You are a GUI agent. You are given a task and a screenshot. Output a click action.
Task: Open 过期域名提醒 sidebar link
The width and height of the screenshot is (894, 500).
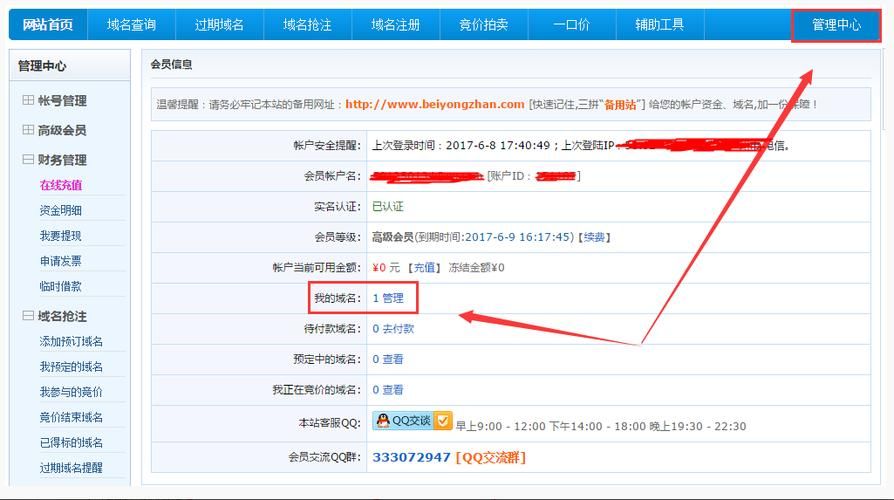pyautogui.click(x=71, y=468)
